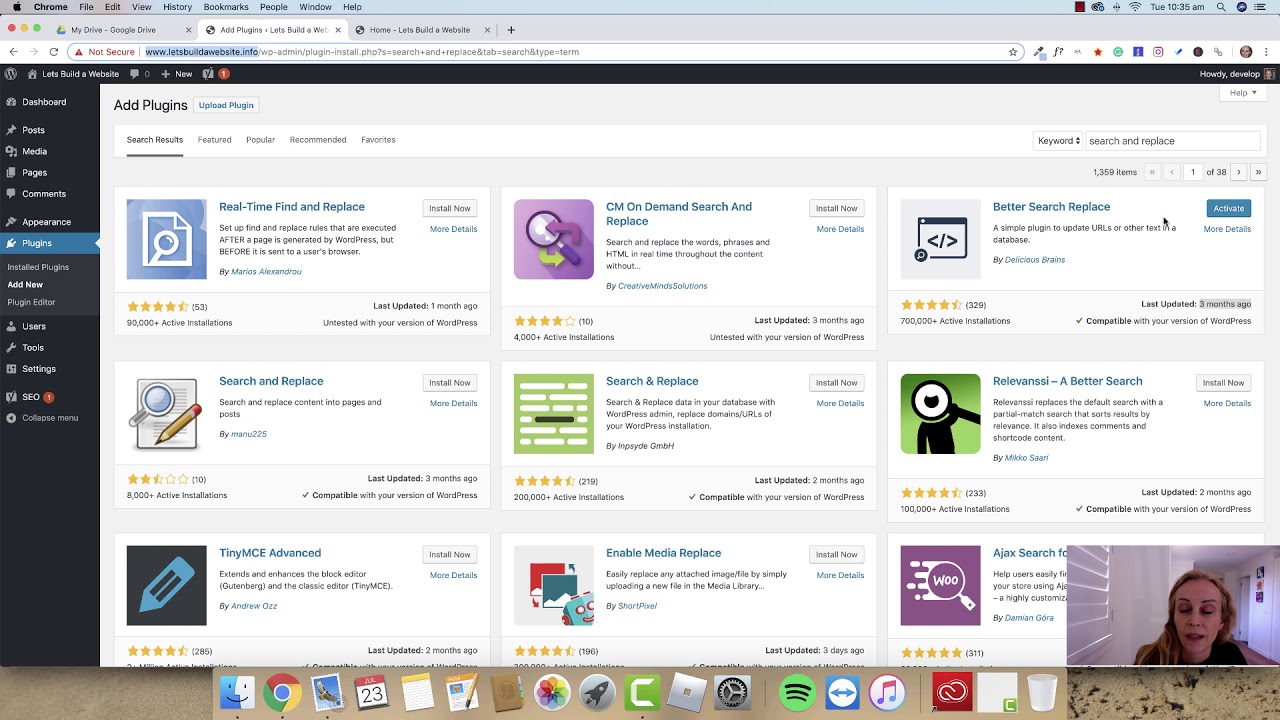1280x720 pixels.
Task: Click the comments bubble in admin bar
Action: [140, 74]
